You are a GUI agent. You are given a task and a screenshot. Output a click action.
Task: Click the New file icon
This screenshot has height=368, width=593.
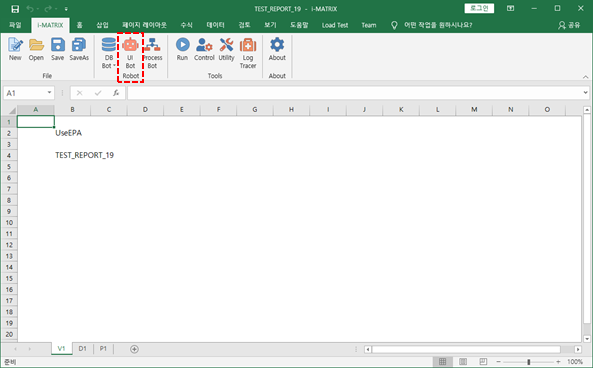pos(15,49)
